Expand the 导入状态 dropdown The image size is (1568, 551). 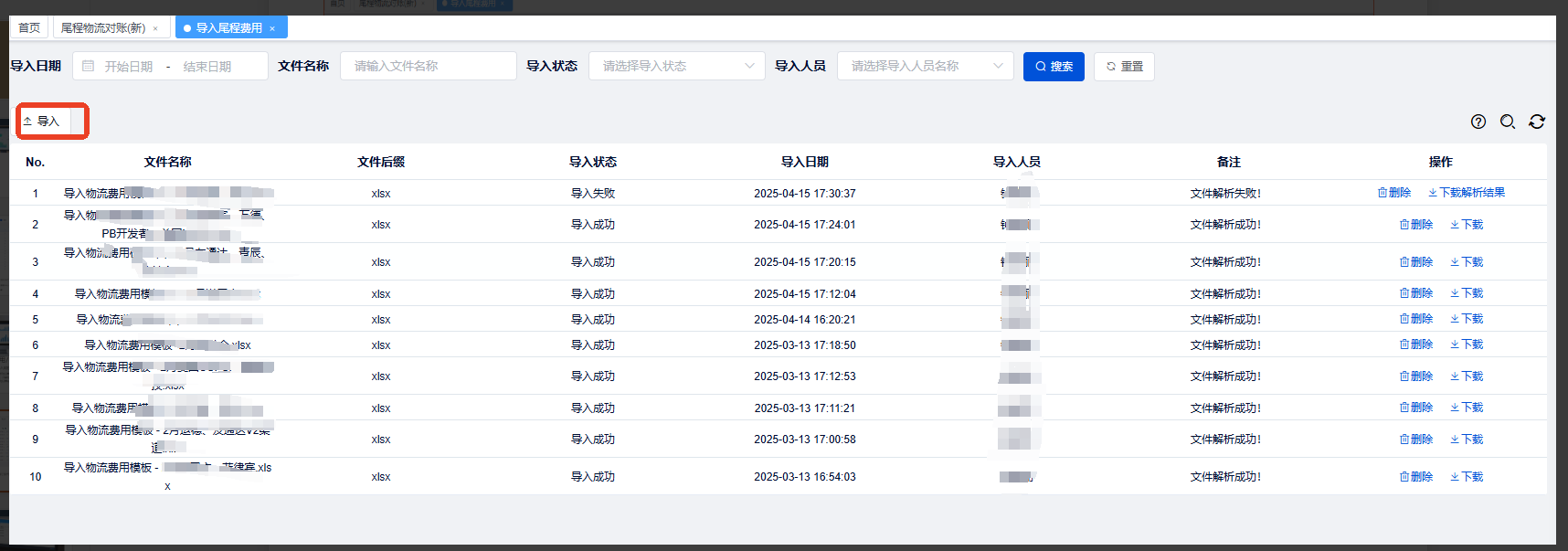(x=676, y=66)
